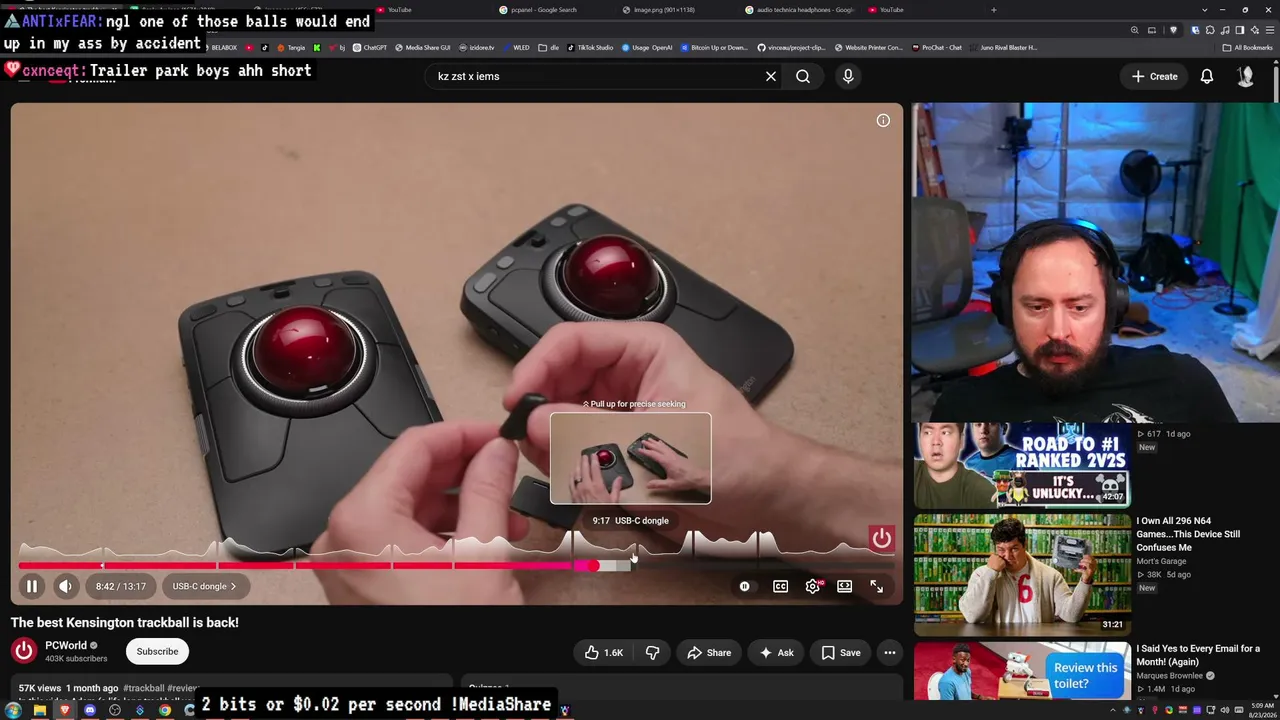Subscribe to PCWorld
1280x720 pixels.
click(x=157, y=651)
